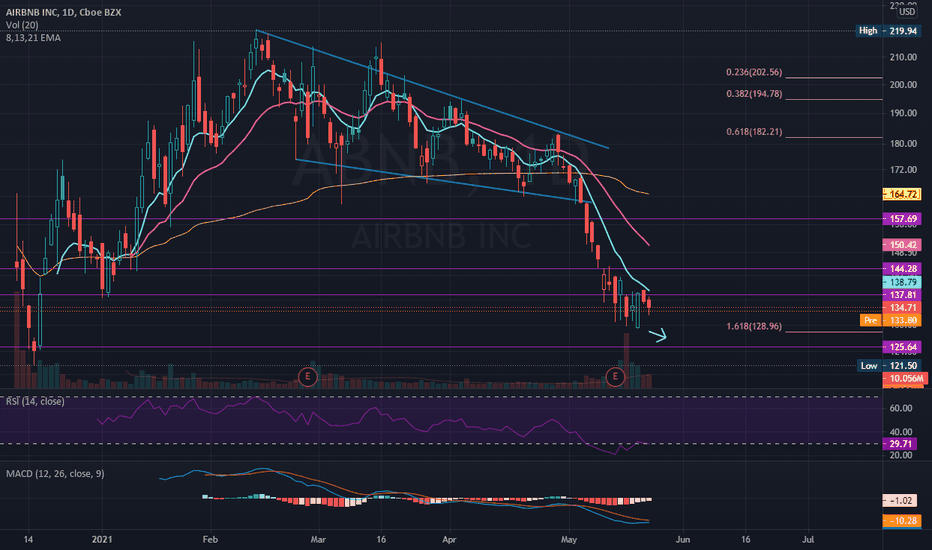This screenshot has width=932, height=550.
Task: Select the AIRBNB INC, 1D, Cboe BZX title
Action: pyautogui.click(x=64, y=12)
